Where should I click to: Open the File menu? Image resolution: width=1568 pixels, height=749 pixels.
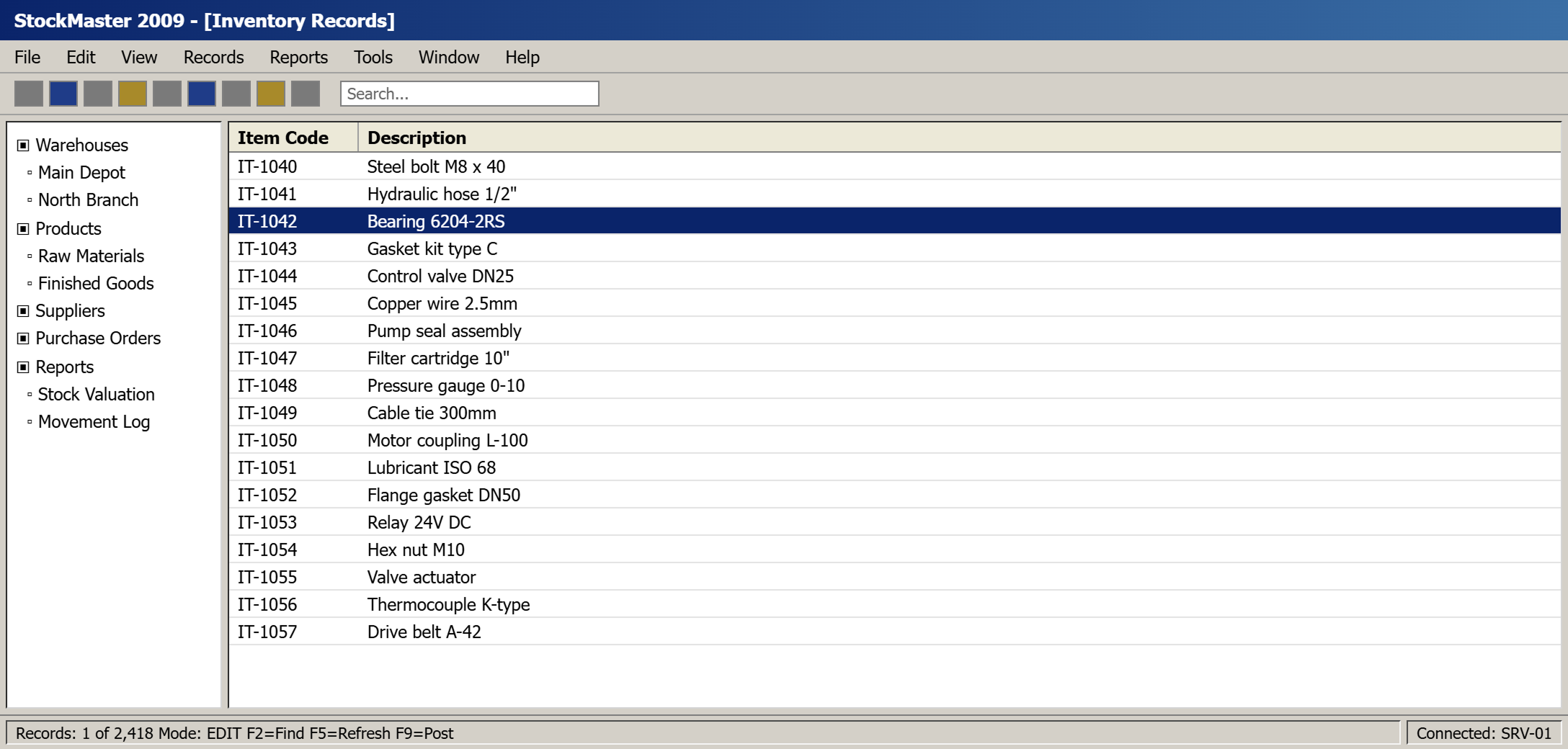pyautogui.click(x=27, y=57)
